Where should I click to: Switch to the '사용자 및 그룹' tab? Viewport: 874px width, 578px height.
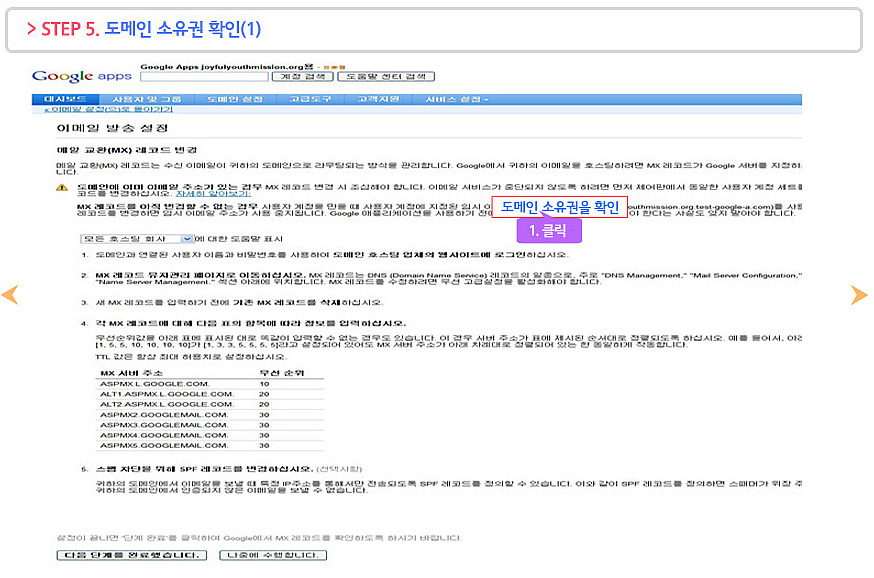(147, 99)
